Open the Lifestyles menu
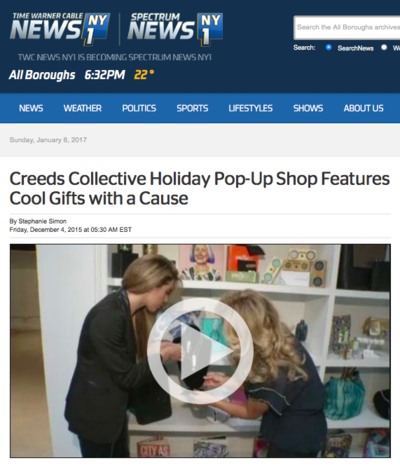The width and height of the screenshot is (400, 470). click(x=250, y=108)
